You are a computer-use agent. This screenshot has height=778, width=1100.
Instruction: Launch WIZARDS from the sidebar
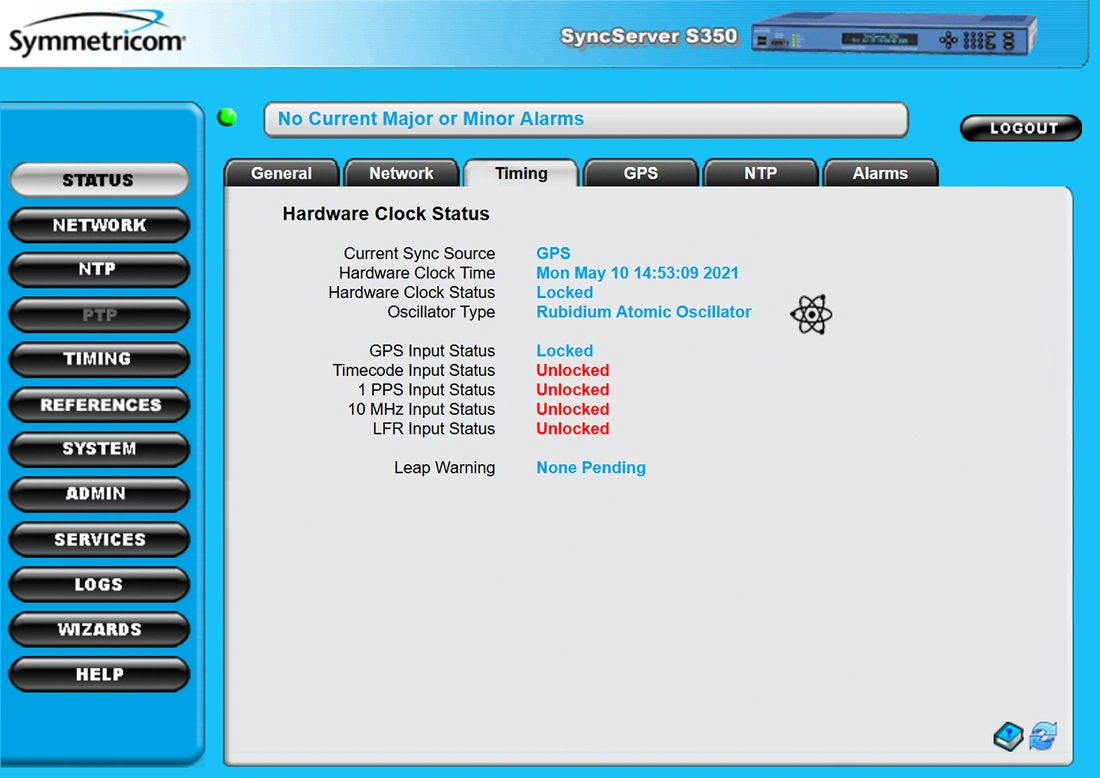pyautogui.click(x=99, y=629)
